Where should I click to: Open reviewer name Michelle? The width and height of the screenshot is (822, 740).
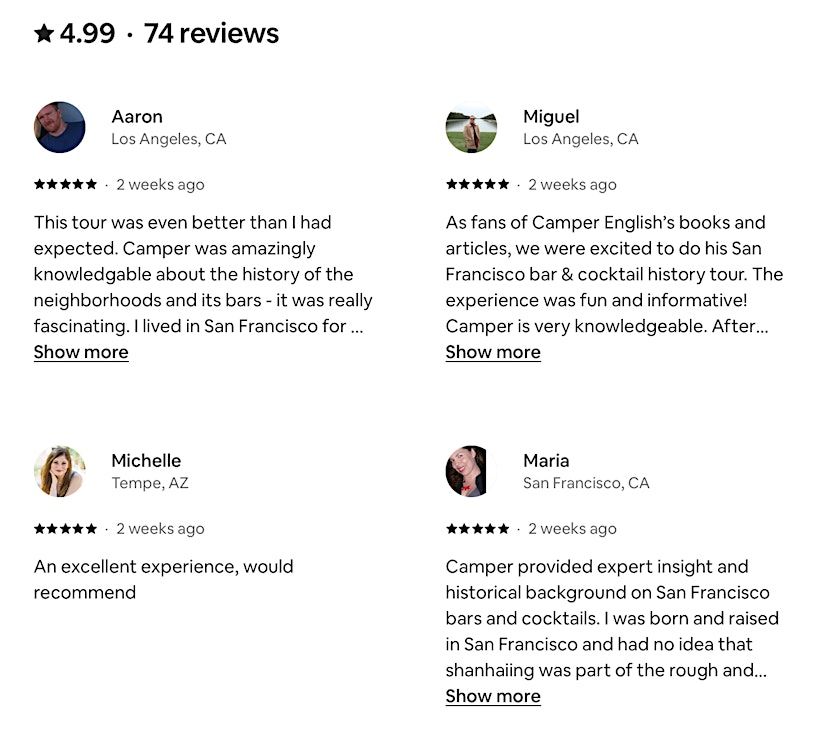(x=146, y=460)
